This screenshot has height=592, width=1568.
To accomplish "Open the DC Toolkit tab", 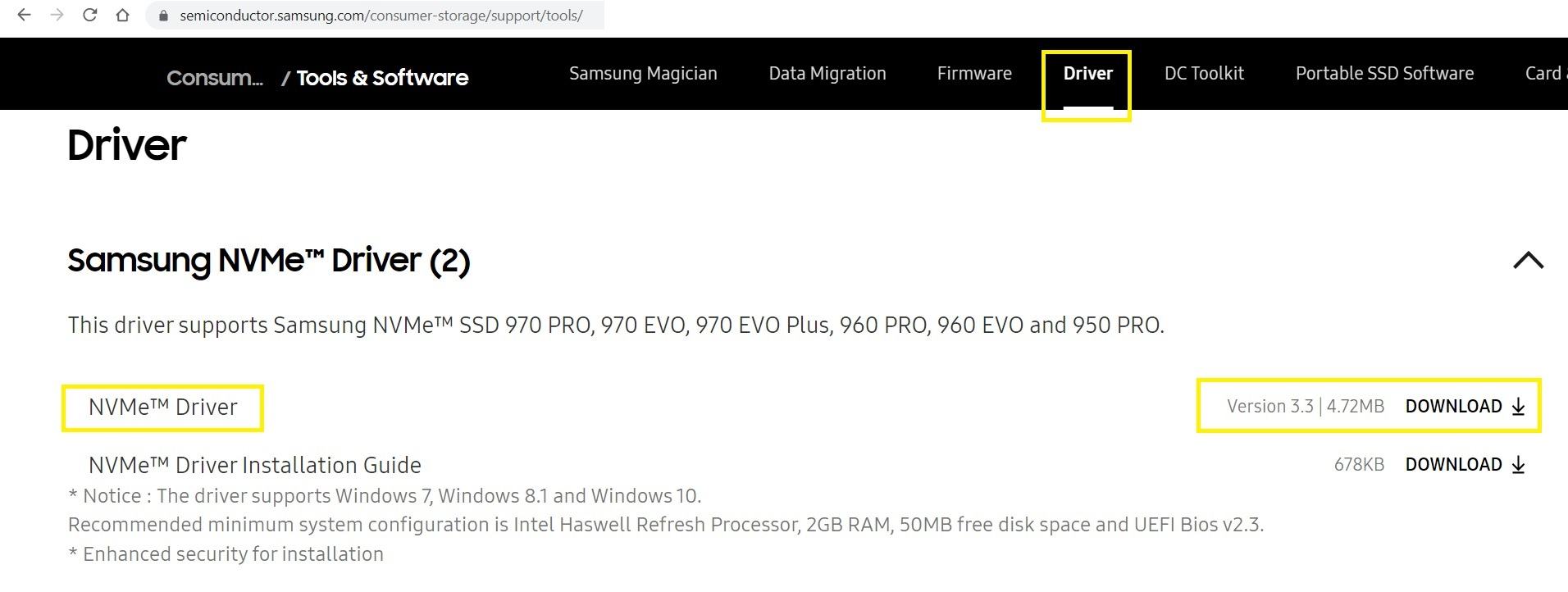I will [x=1204, y=74].
